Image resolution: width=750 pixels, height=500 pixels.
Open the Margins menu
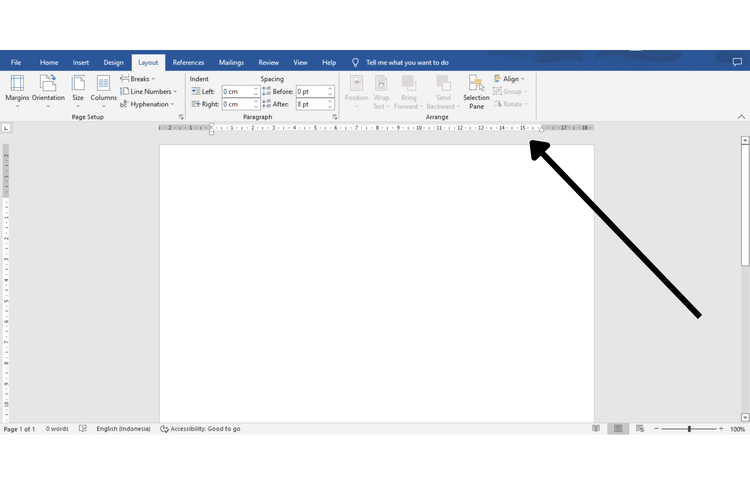click(x=17, y=91)
